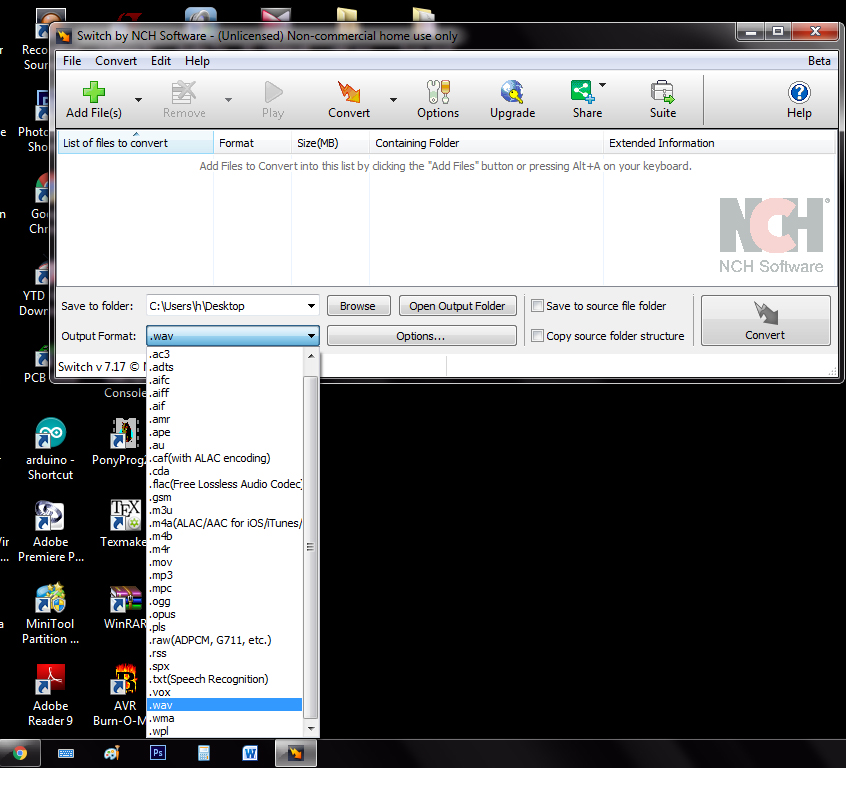846x798 pixels.
Task: Open the Suite toolbox icon
Action: click(x=662, y=92)
